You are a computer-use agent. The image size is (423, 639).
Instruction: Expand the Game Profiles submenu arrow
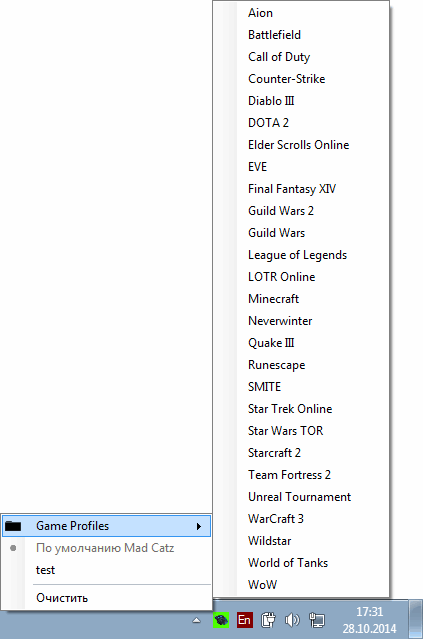point(199,526)
